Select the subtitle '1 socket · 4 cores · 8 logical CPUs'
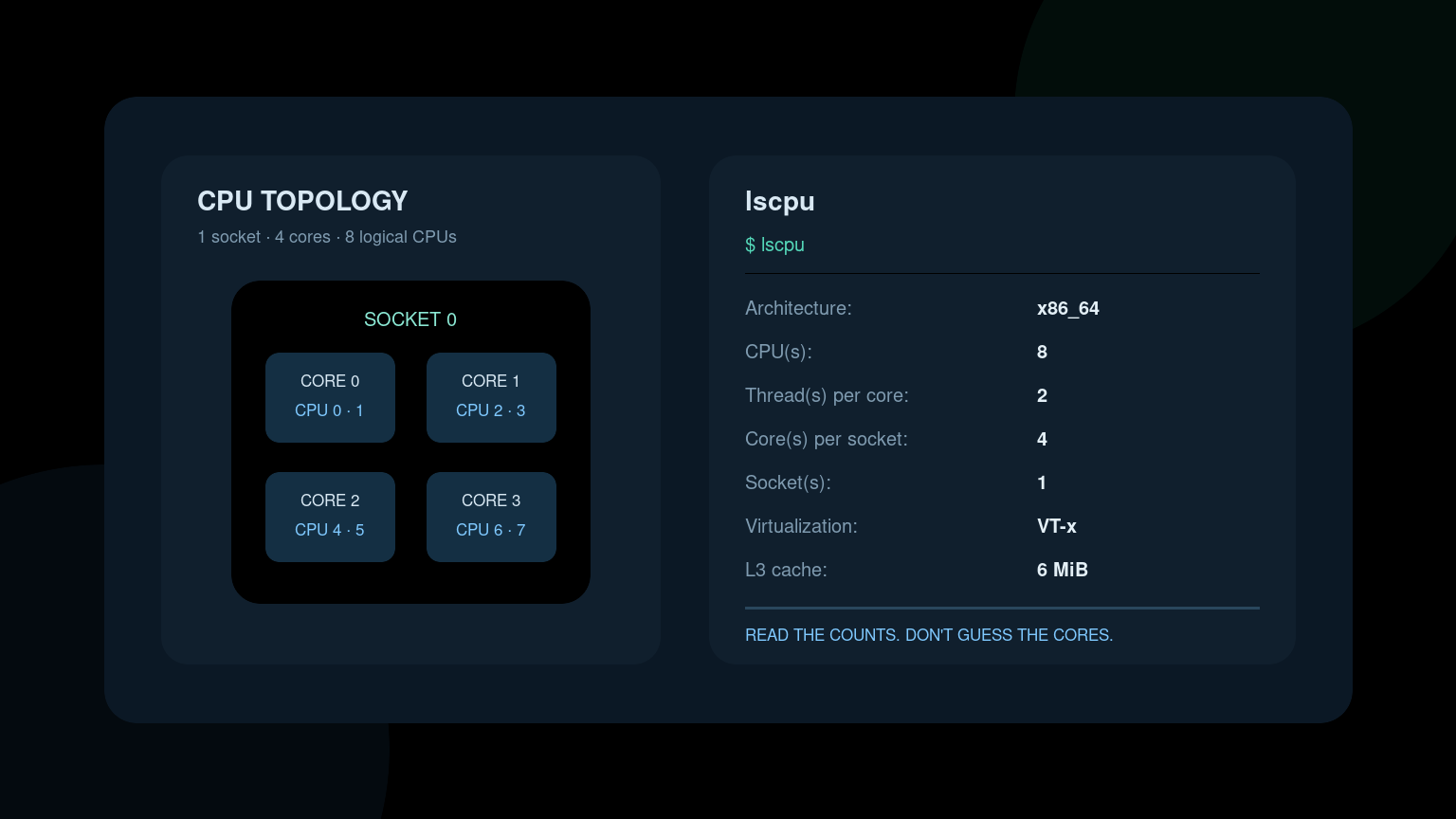The height and width of the screenshot is (819, 1456). (x=327, y=237)
